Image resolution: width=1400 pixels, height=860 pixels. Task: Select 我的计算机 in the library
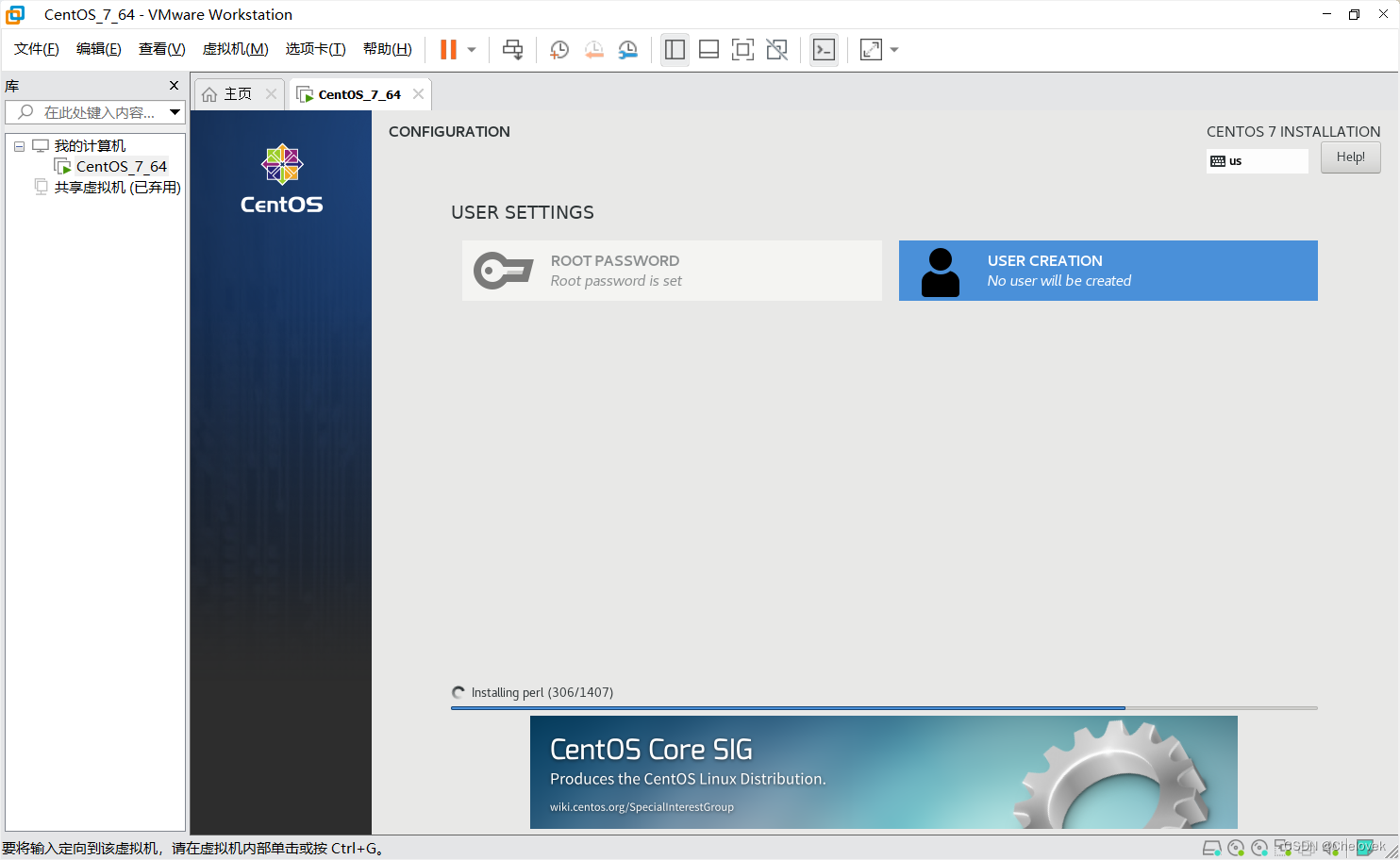(90, 146)
